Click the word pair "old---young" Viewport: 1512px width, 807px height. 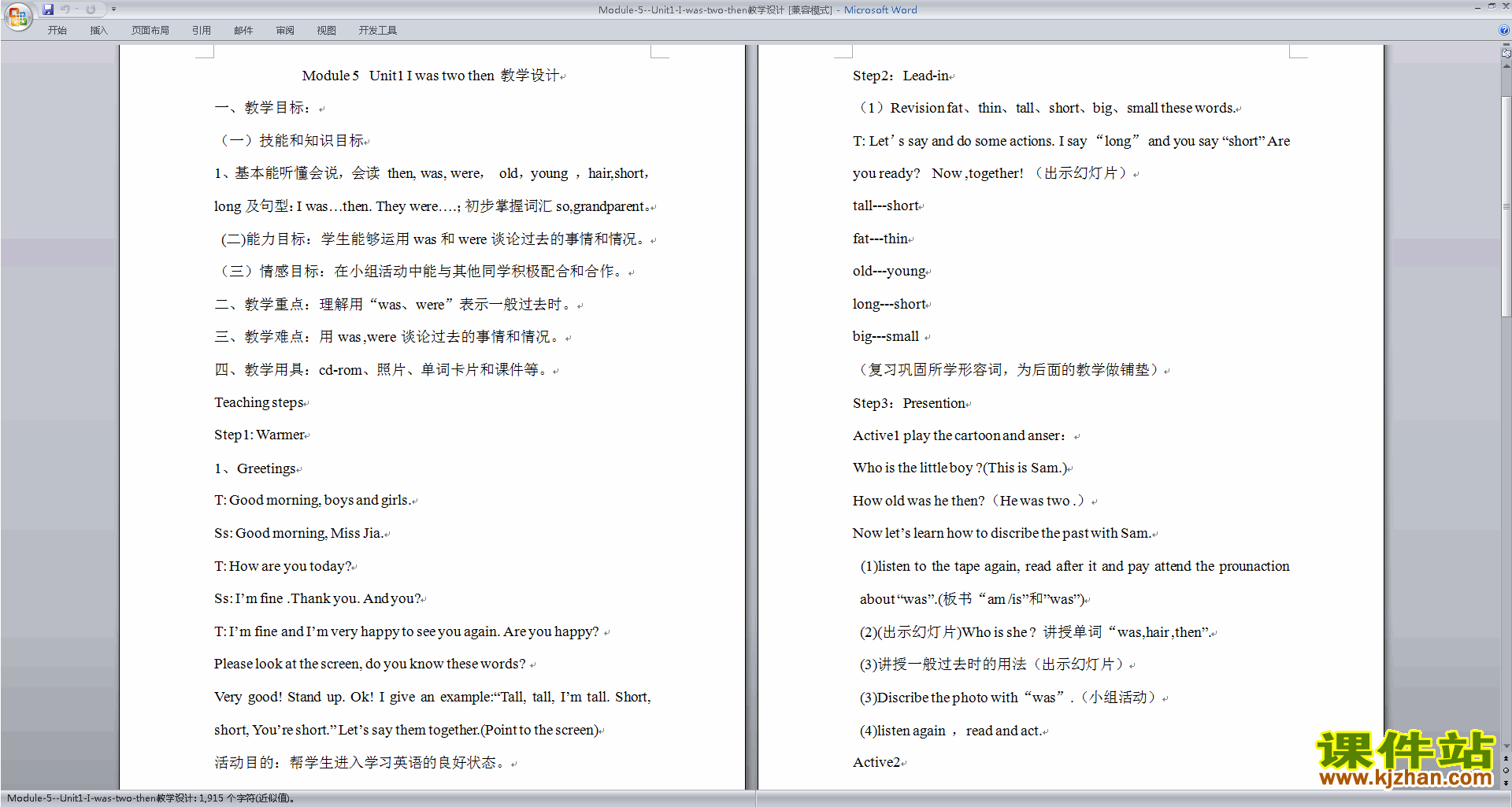pyautogui.click(x=889, y=271)
